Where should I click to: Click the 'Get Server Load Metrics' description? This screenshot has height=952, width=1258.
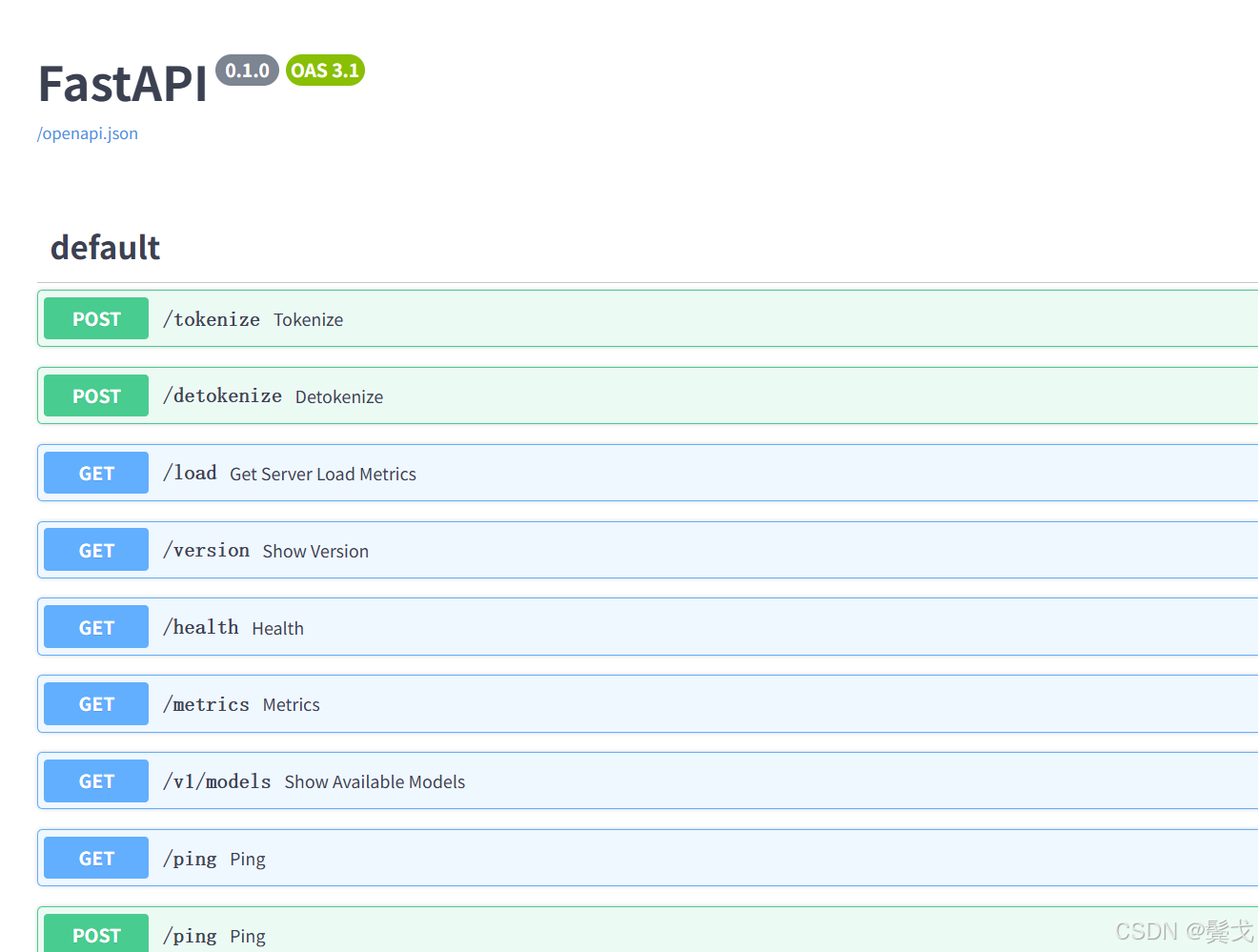(x=323, y=474)
